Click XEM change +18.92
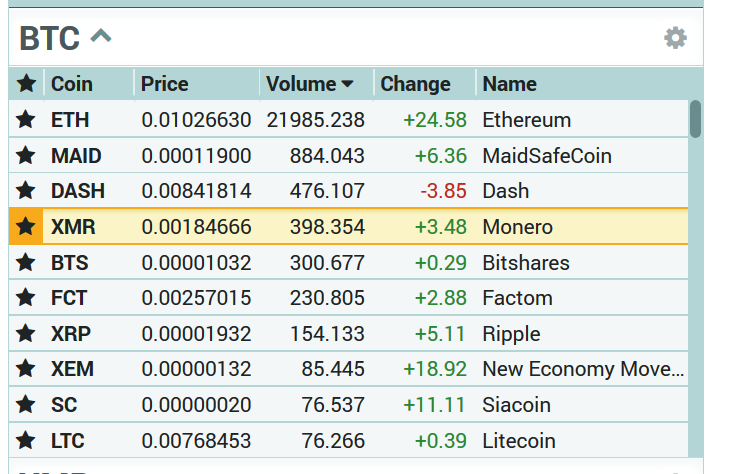The image size is (731, 474). pos(435,369)
